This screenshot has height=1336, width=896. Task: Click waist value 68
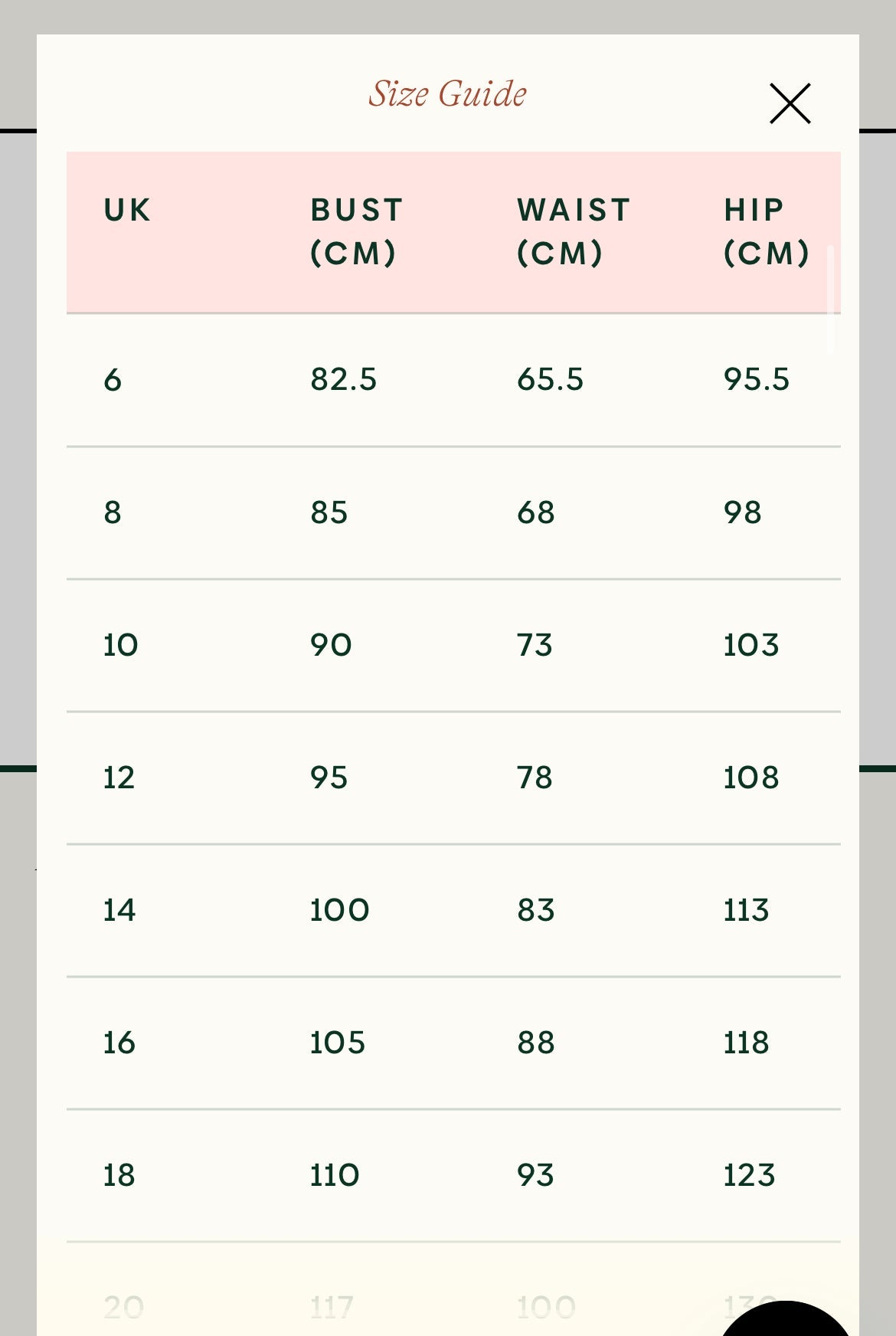pos(536,512)
